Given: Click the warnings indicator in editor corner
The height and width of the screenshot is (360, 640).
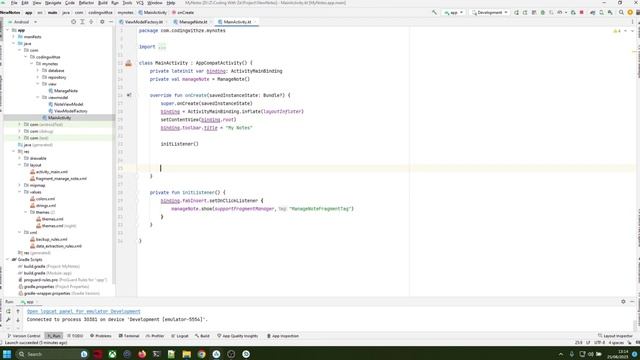Looking at the screenshot, I should click(617, 31).
